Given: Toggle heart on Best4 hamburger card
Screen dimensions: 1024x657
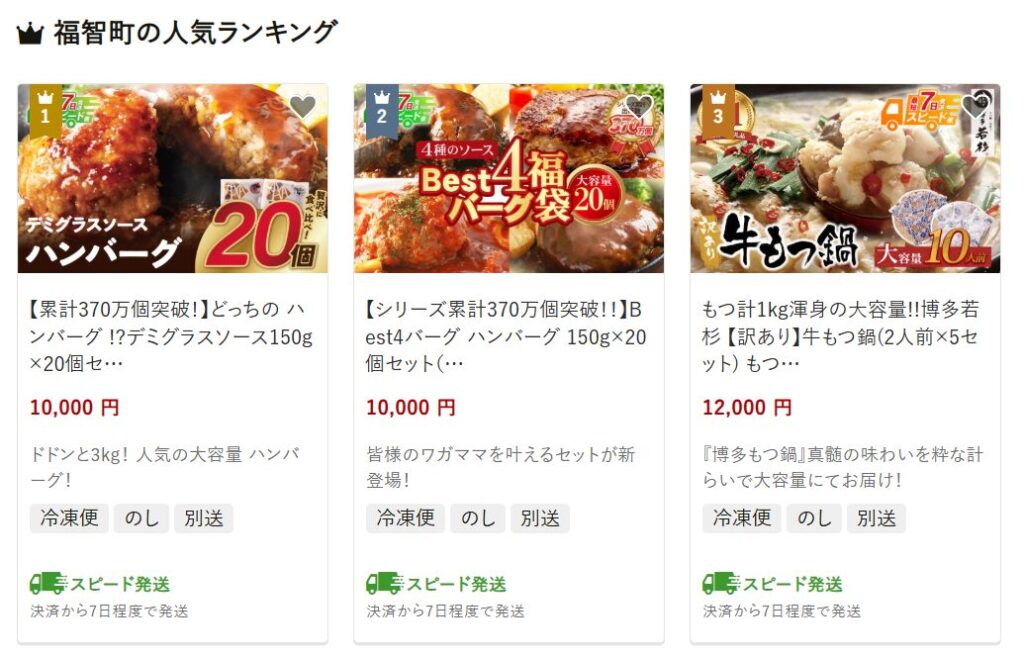Looking at the screenshot, I should (x=639, y=106).
